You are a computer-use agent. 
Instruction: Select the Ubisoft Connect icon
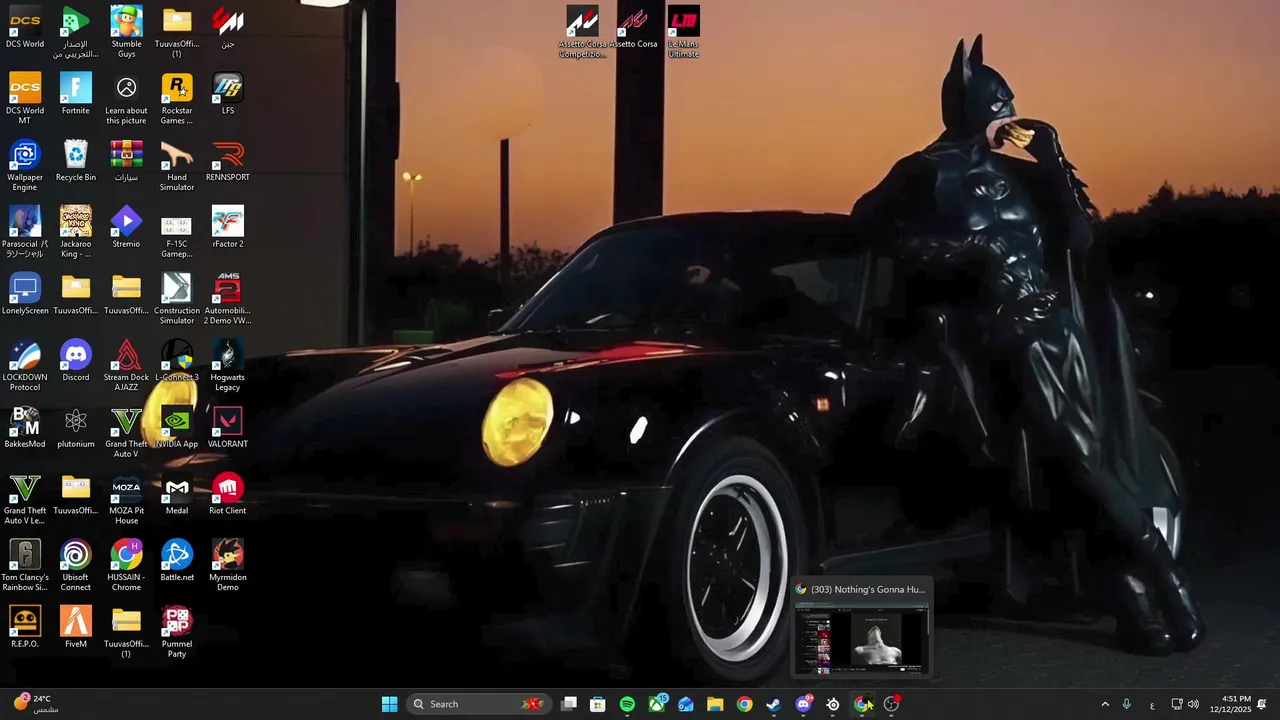[76, 565]
